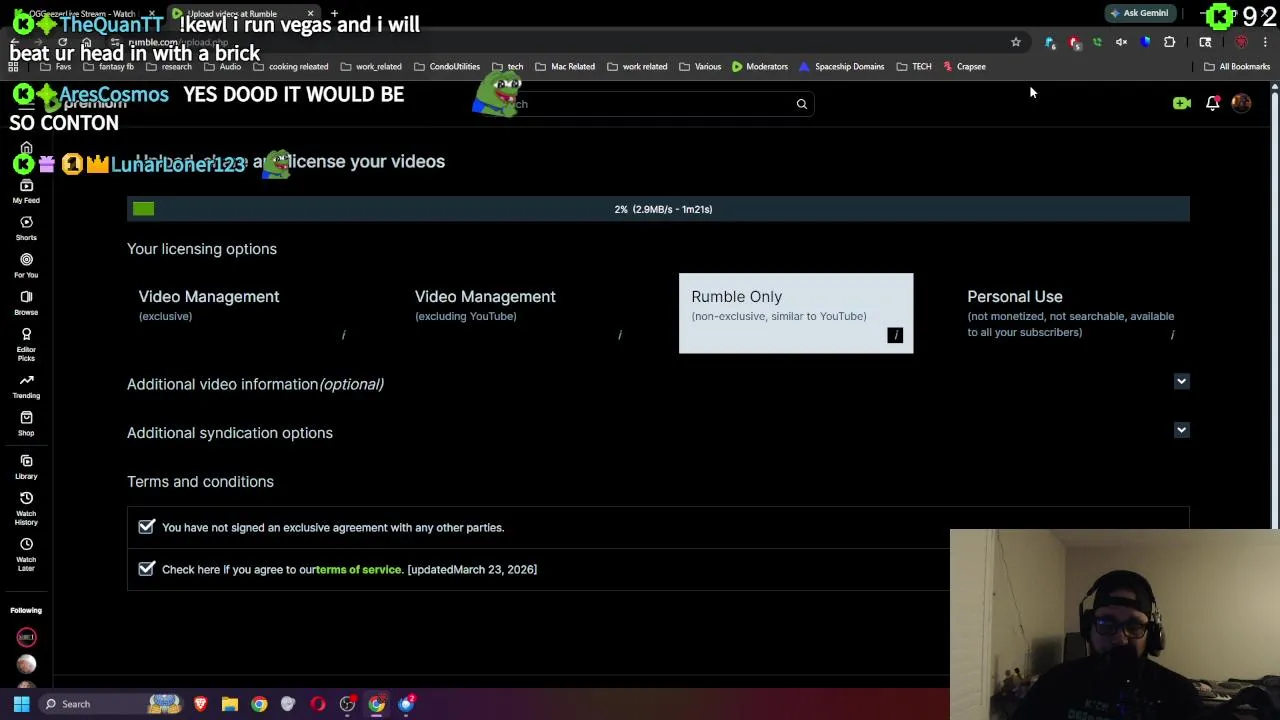Switch to the Upload videos at Rumble tab
The image size is (1280, 720).
pyautogui.click(x=241, y=14)
